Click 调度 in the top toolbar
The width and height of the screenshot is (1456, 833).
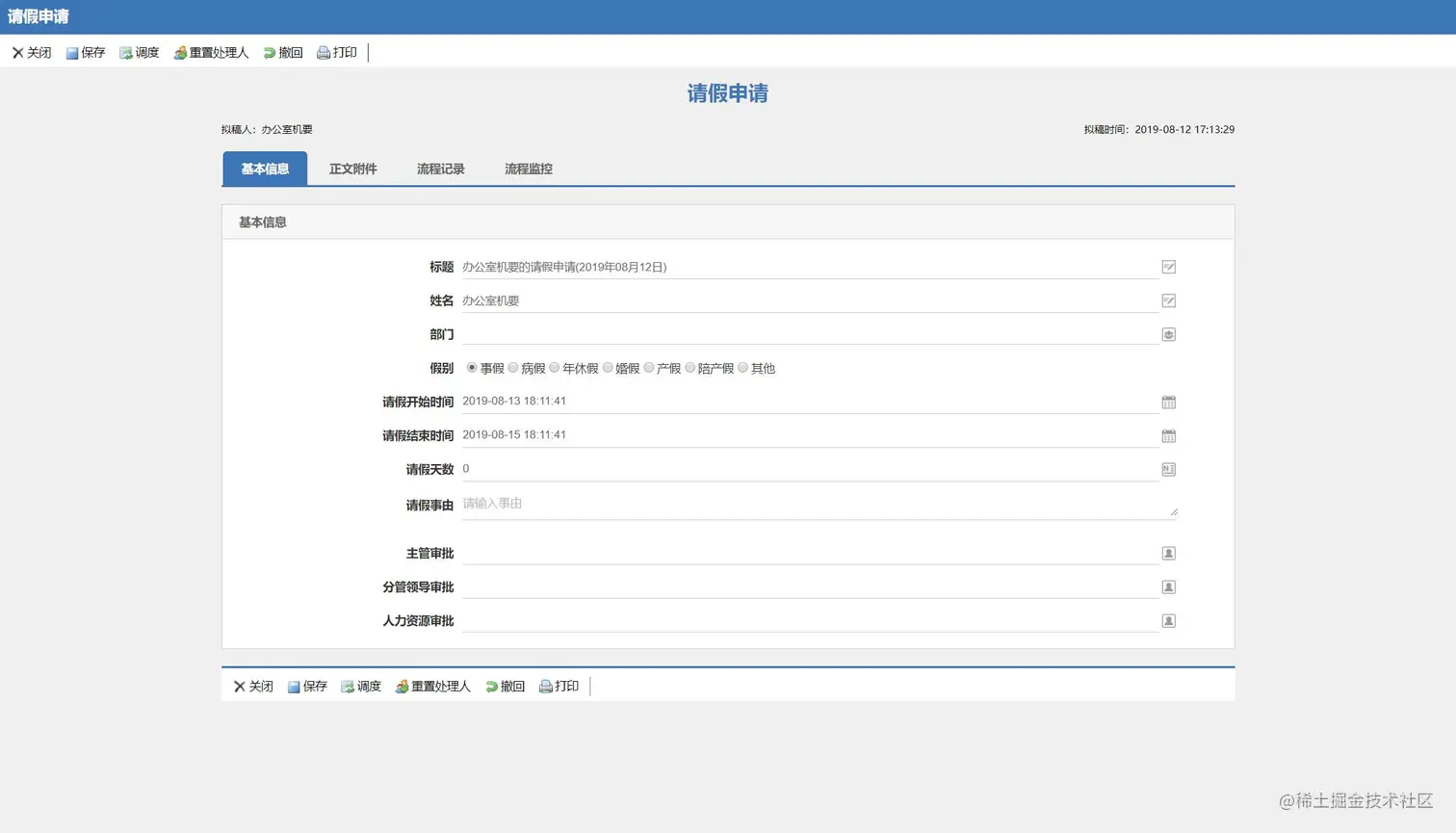click(140, 53)
